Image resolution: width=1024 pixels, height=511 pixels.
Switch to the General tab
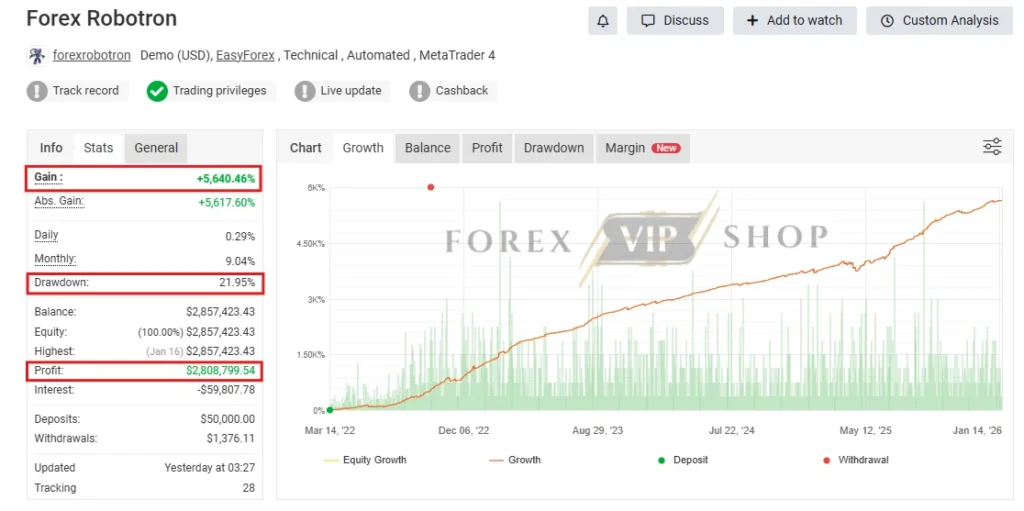156,148
